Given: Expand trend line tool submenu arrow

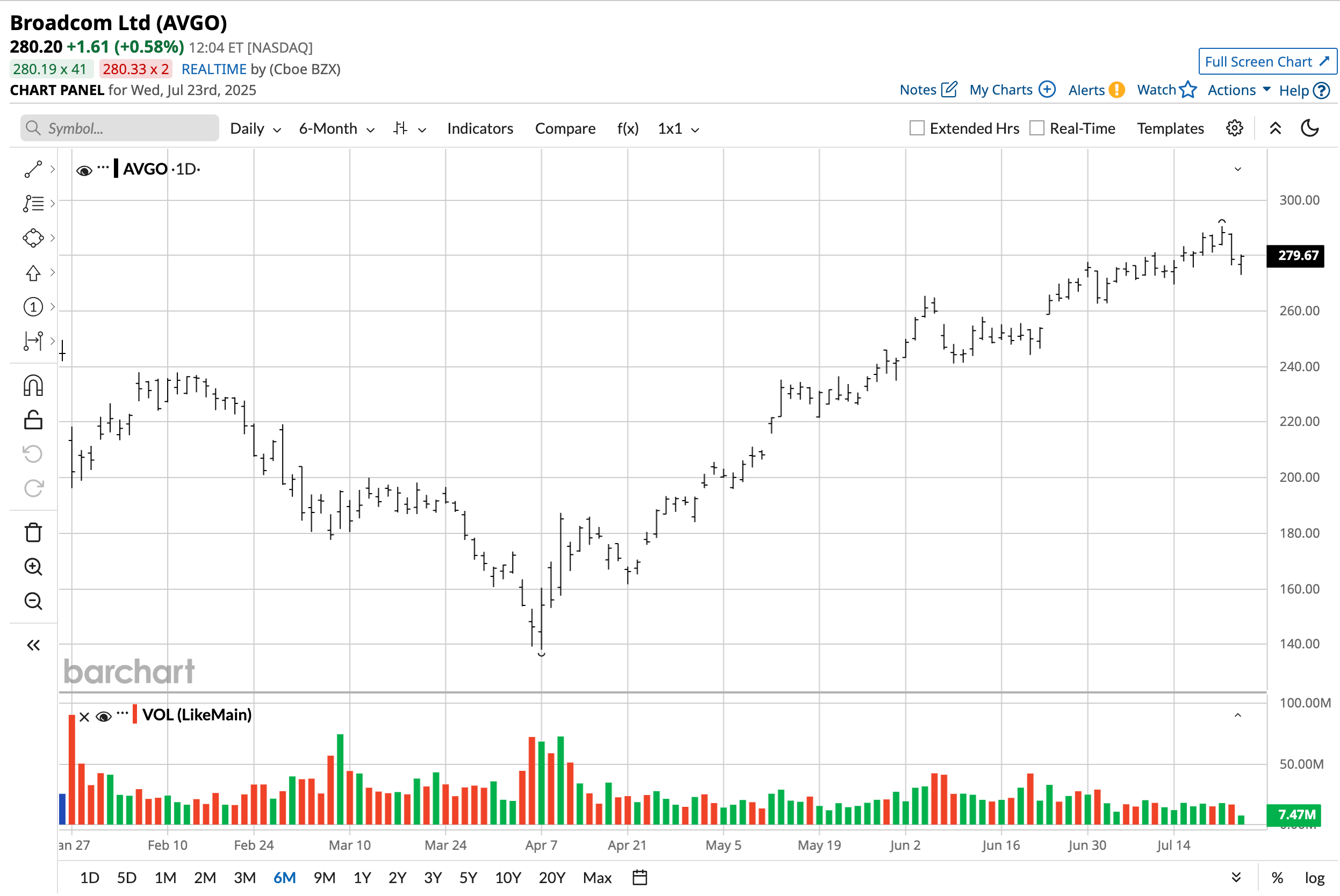Looking at the screenshot, I should click(x=53, y=169).
